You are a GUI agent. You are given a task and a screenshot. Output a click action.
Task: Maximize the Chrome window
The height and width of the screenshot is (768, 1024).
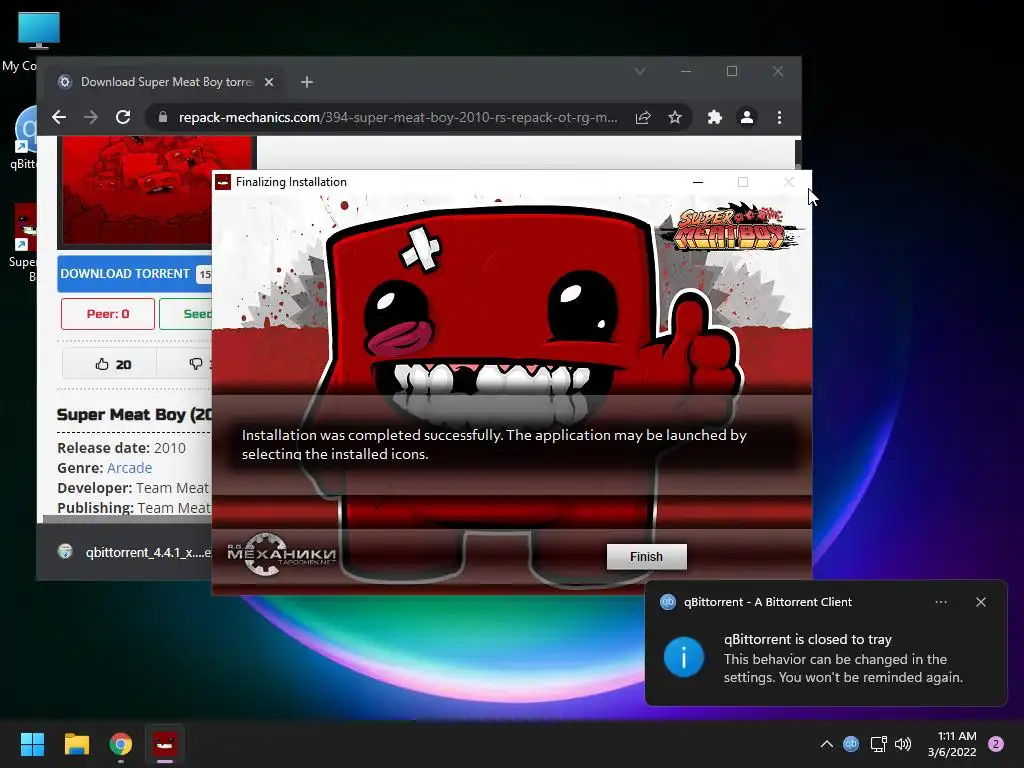tap(732, 71)
